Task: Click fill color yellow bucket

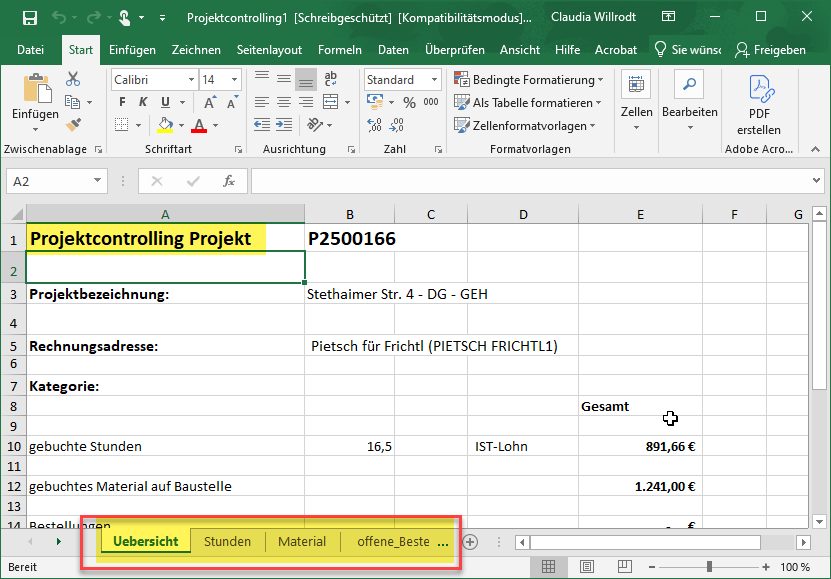Action: [x=165, y=125]
